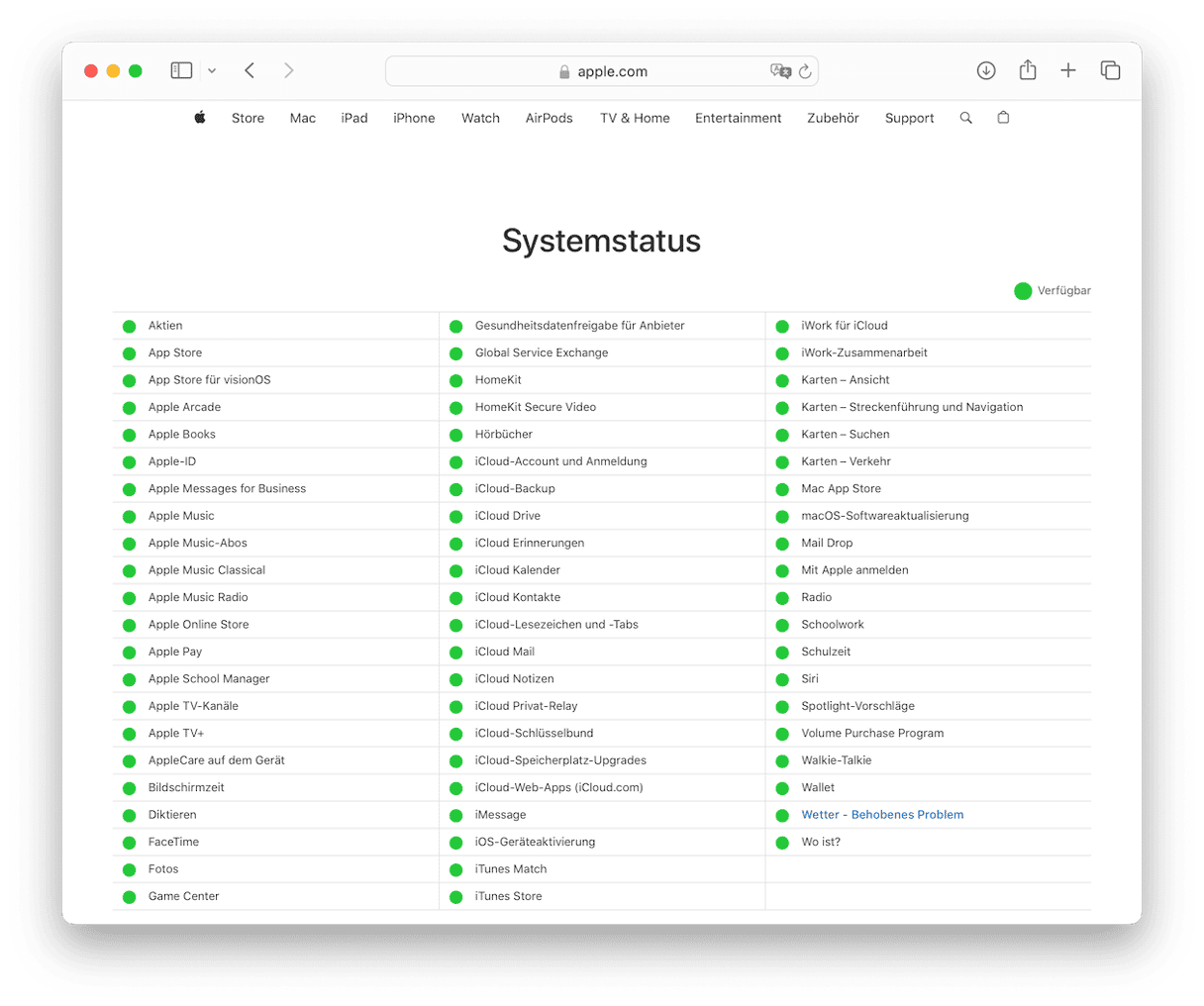This screenshot has height=1006, width=1204.
Task: Click the iWork für iCloud entry
Action: click(x=845, y=326)
